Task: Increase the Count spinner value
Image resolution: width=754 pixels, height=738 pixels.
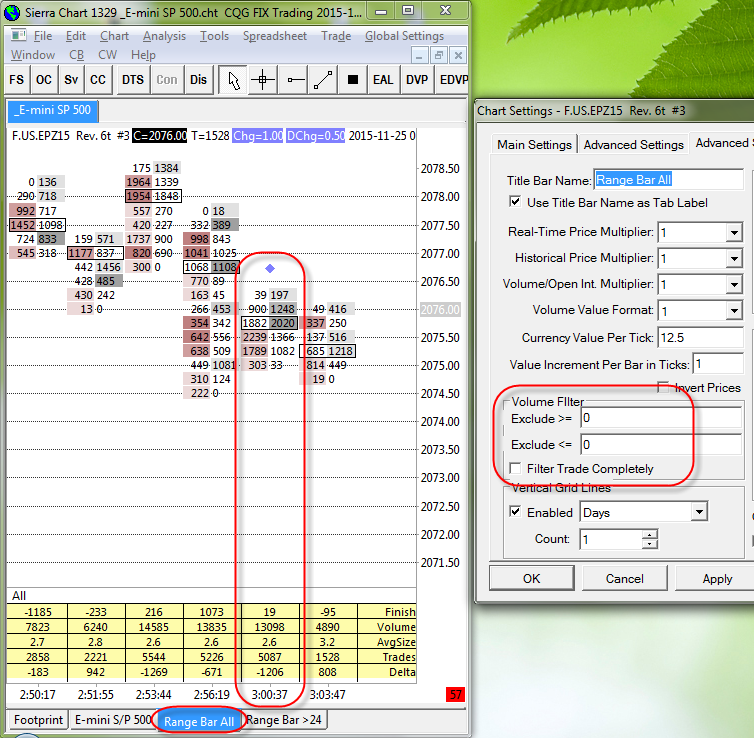Action: [x=650, y=534]
